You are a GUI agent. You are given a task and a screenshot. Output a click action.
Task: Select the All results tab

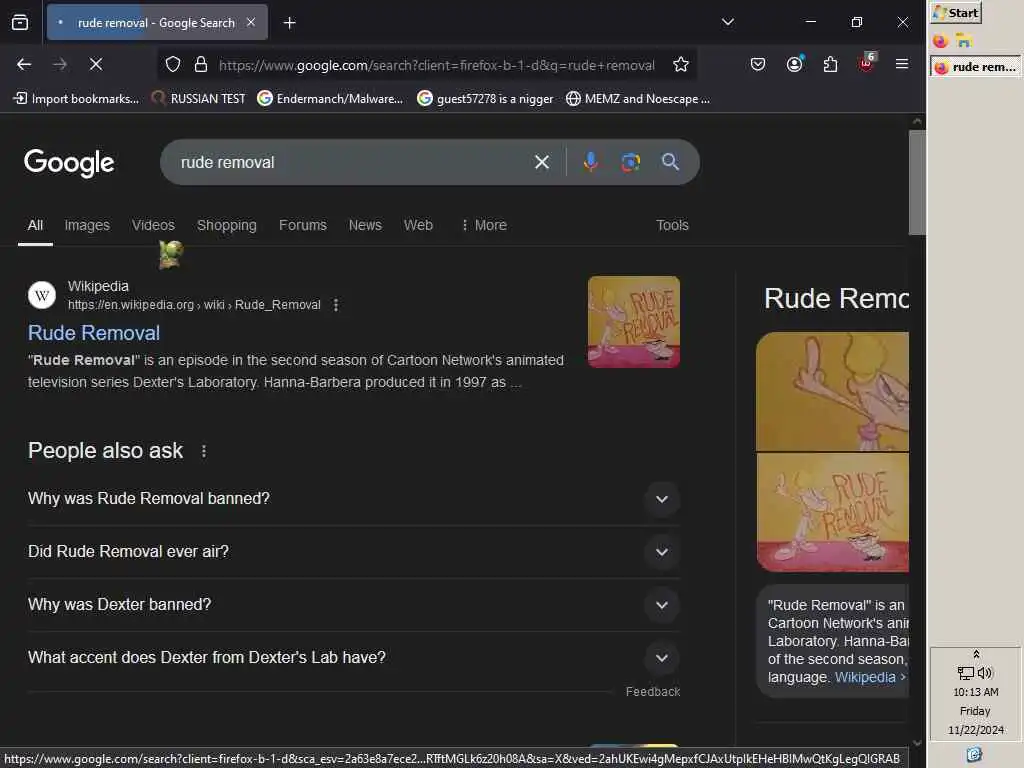coord(35,225)
